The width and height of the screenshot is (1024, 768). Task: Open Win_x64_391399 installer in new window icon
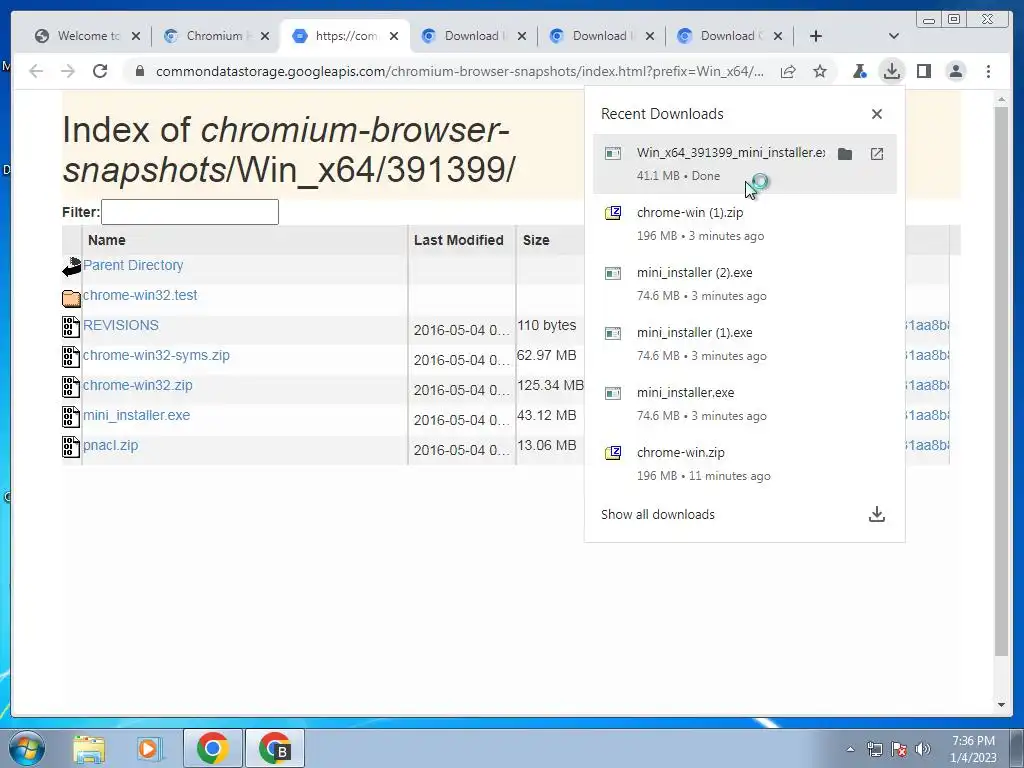(876, 154)
